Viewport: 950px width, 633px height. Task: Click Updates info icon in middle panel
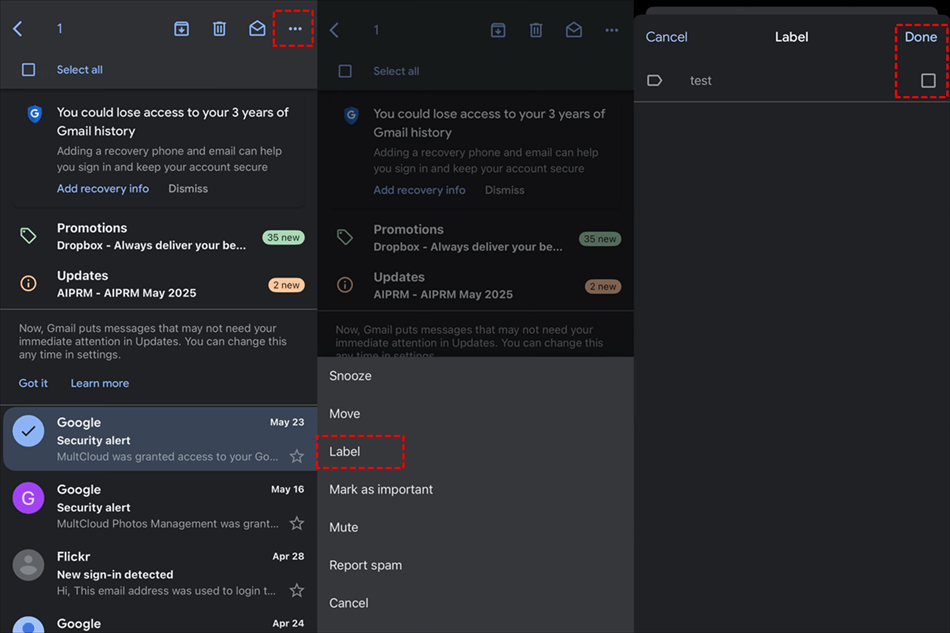pyautogui.click(x=345, y=285)
